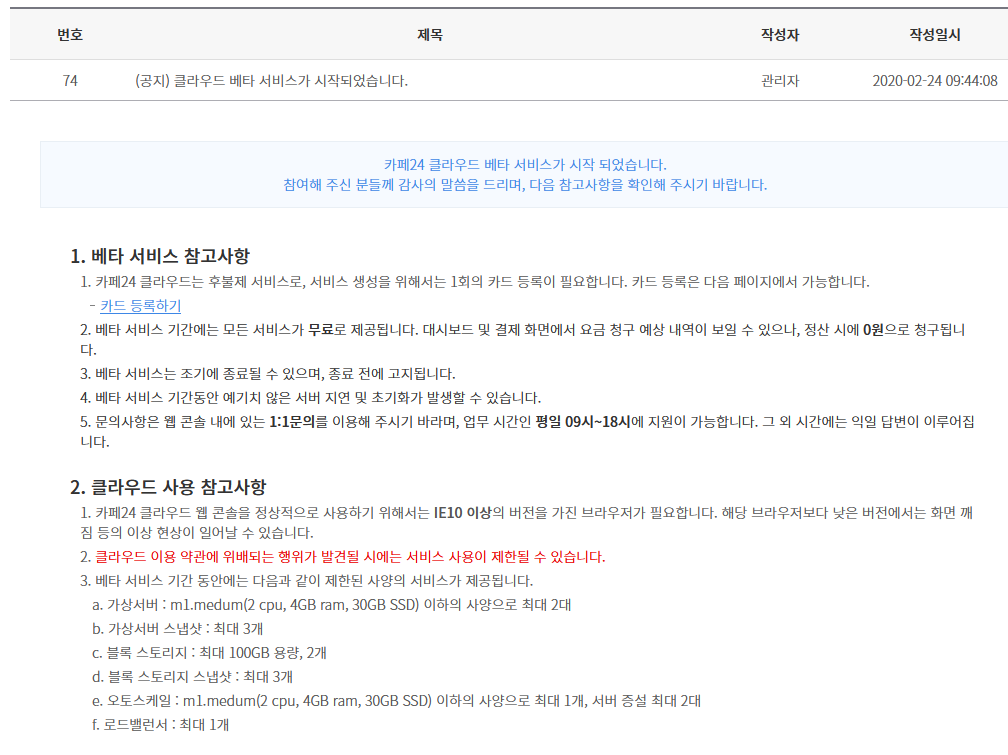1008x755 pixels.
Task: Click the 작성자 column header
Action: pos(778,34)
